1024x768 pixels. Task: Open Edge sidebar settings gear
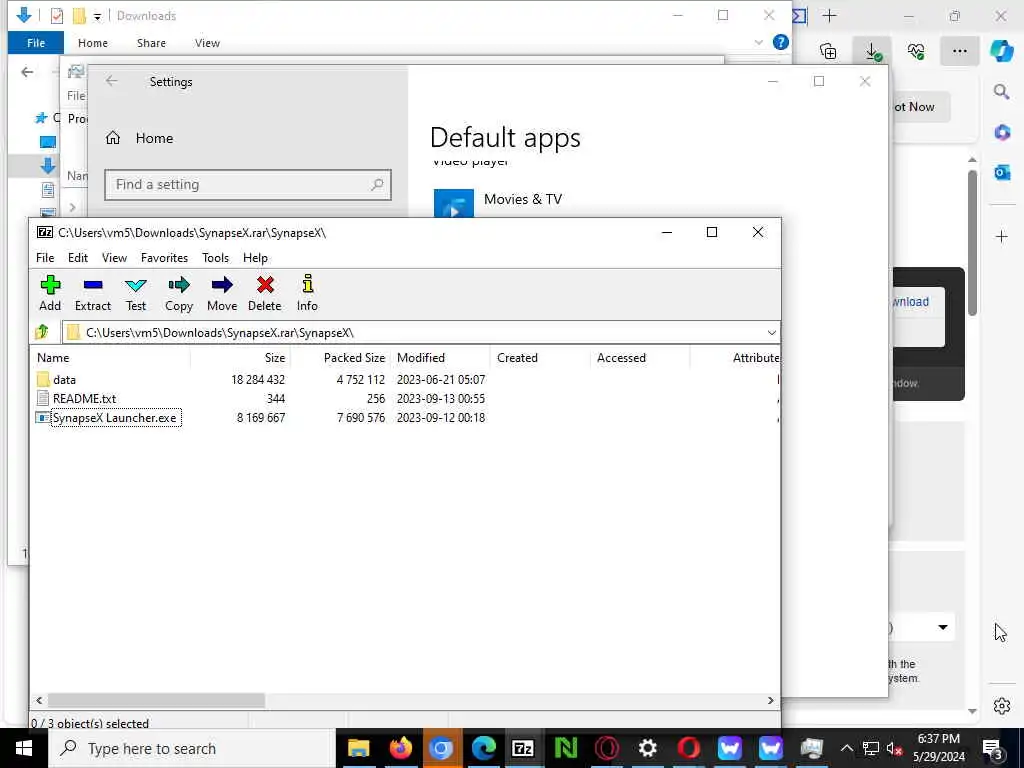pos(1002,706)
